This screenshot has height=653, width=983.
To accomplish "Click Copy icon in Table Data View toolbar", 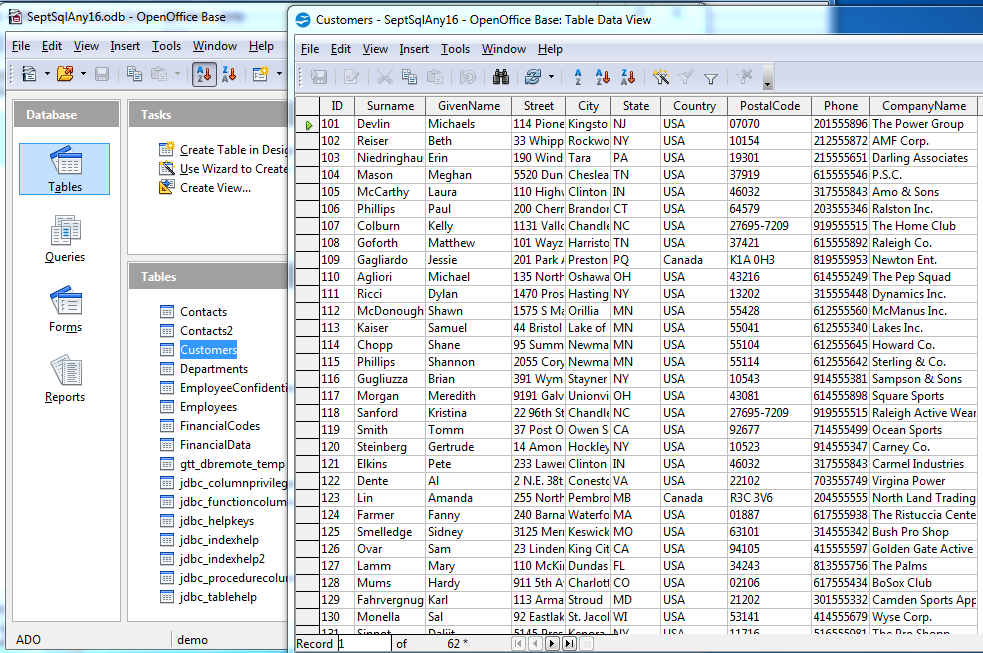I will click(409, 77).
